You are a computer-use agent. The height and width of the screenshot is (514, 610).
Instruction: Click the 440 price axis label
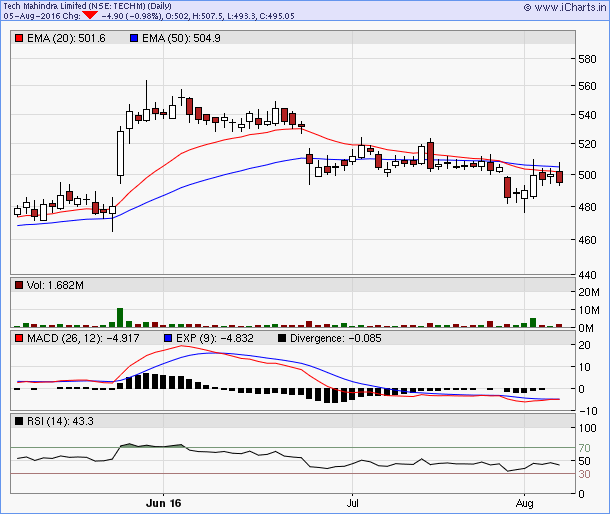click(587, 275)
